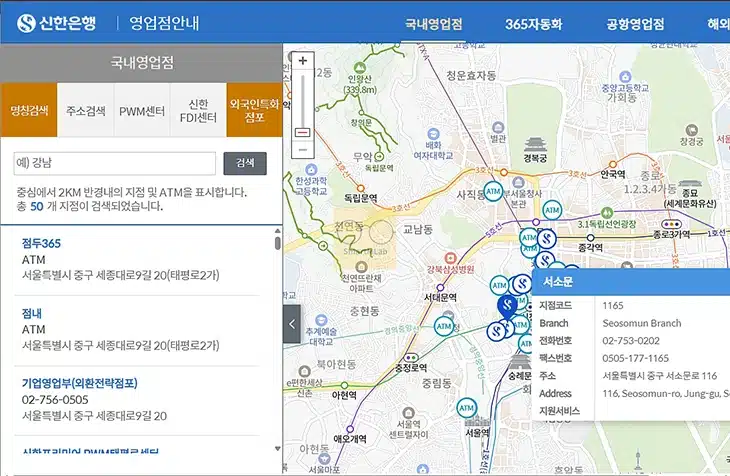The width and height of the screenshot is (730, 476).
Task: Switch to 외국인특화 점포 tab
Action: [254, 110]
